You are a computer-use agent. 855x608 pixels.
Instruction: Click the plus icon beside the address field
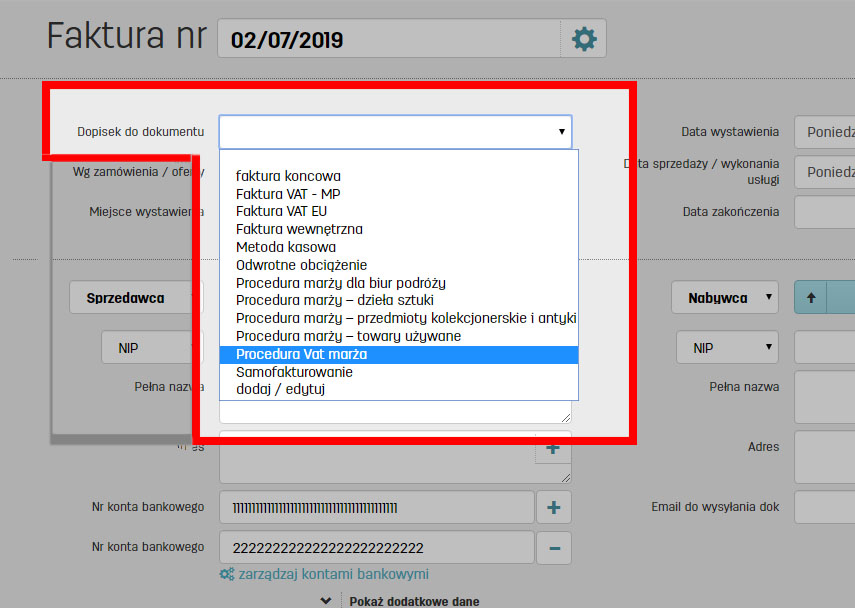point(553,450)
